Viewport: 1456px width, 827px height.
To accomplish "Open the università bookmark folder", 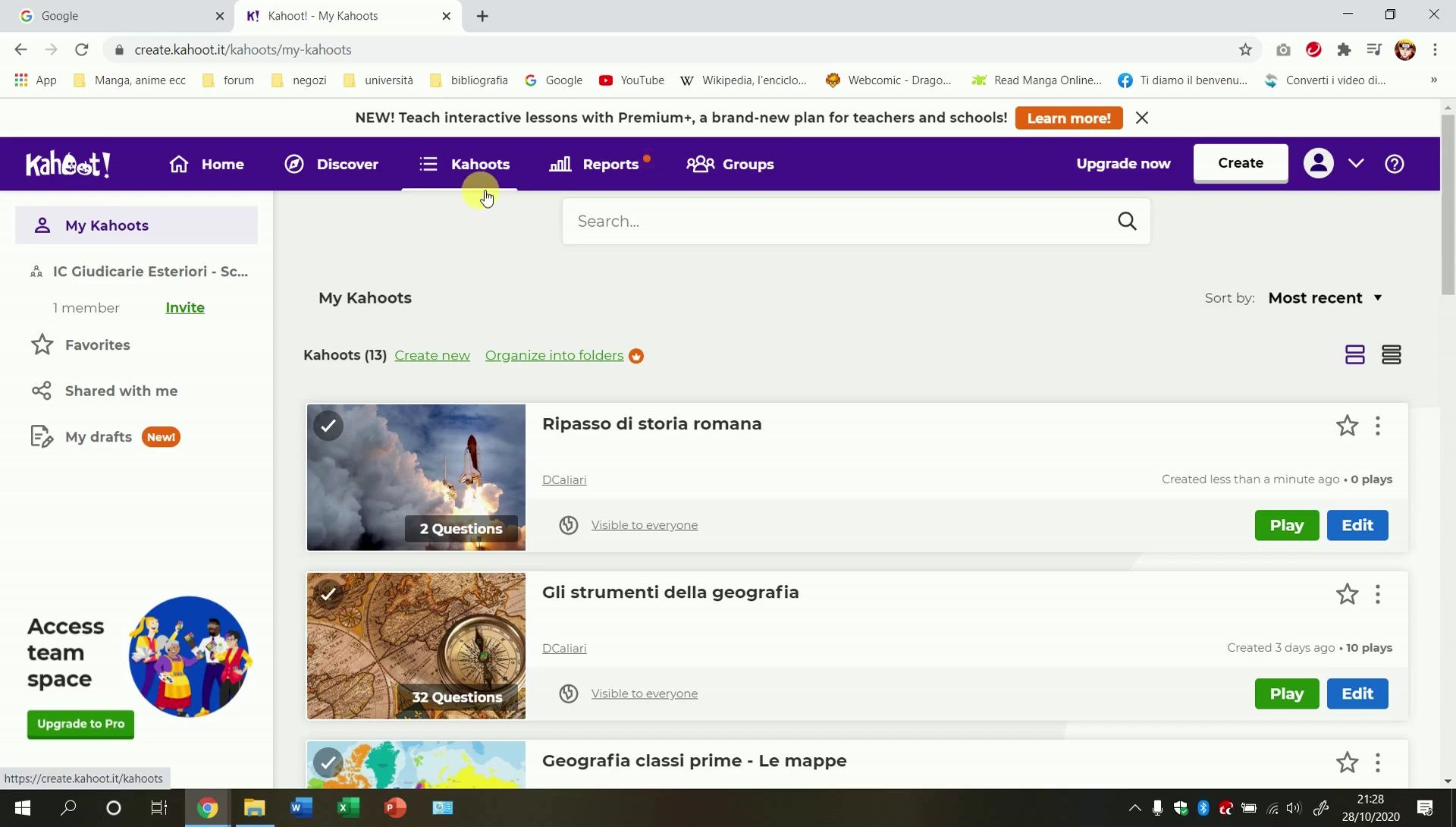I will pos(378,80).
